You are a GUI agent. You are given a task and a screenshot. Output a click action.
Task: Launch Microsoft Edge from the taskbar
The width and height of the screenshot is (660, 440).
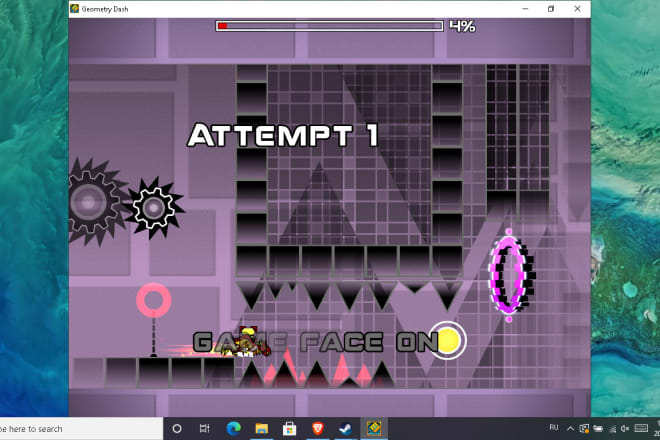point(234,429)
